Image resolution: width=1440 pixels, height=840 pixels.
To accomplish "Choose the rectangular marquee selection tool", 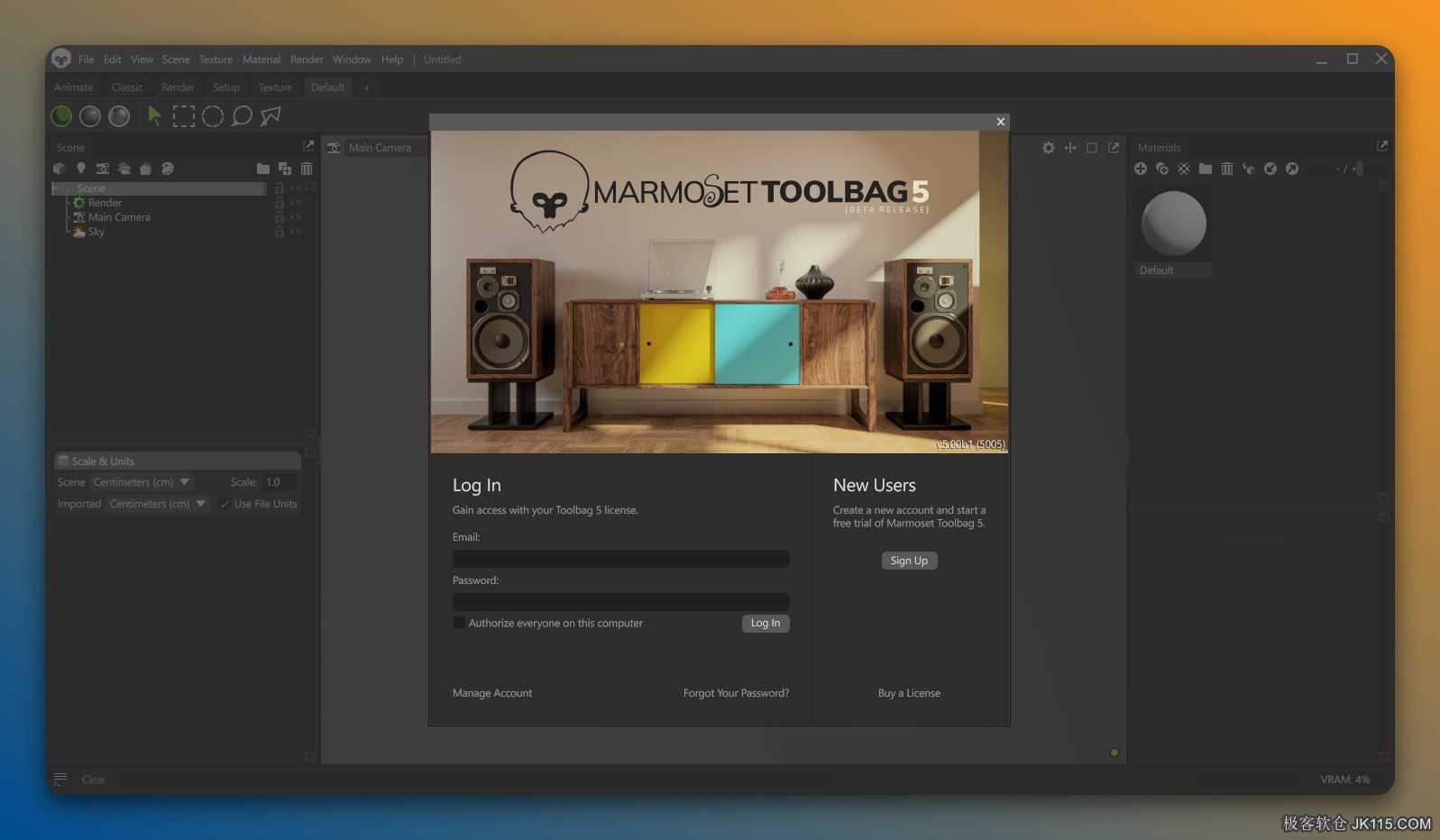I will 184,116.
